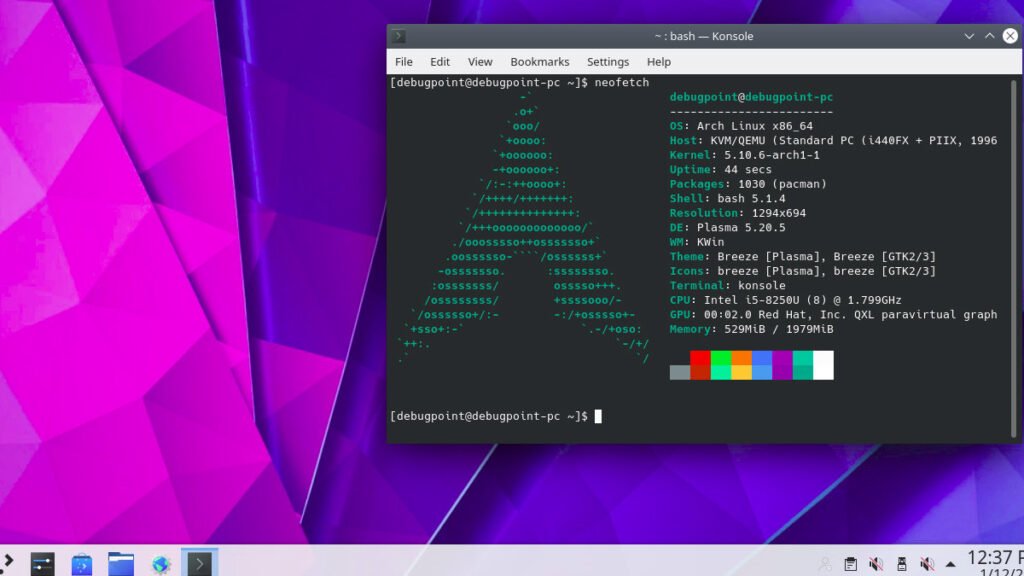Open the application launcher in the panel
This screenshot has height=576, width=1024.
(x=6, y=563)
